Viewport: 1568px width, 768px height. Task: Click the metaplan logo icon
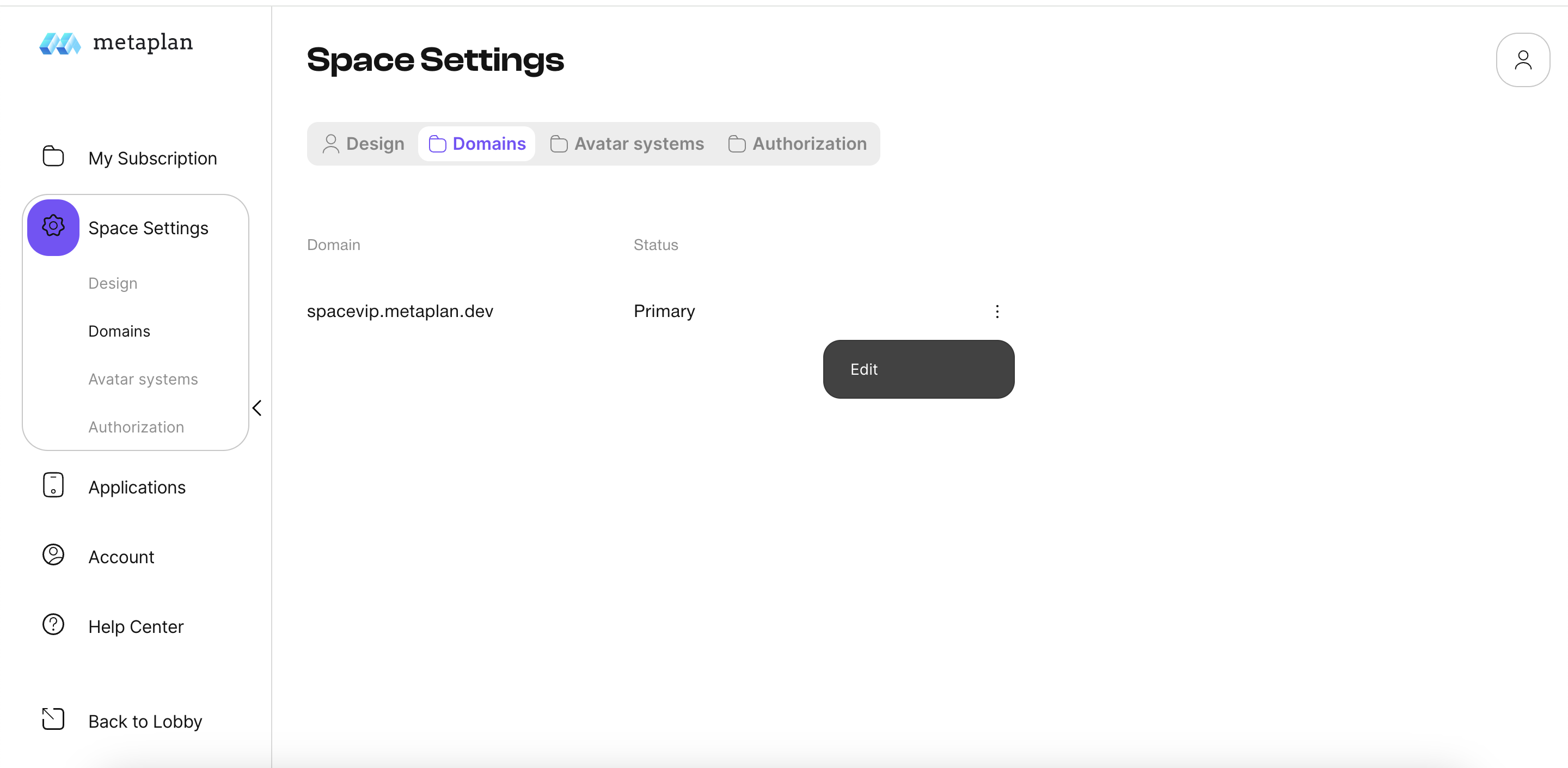pos(60,43)
